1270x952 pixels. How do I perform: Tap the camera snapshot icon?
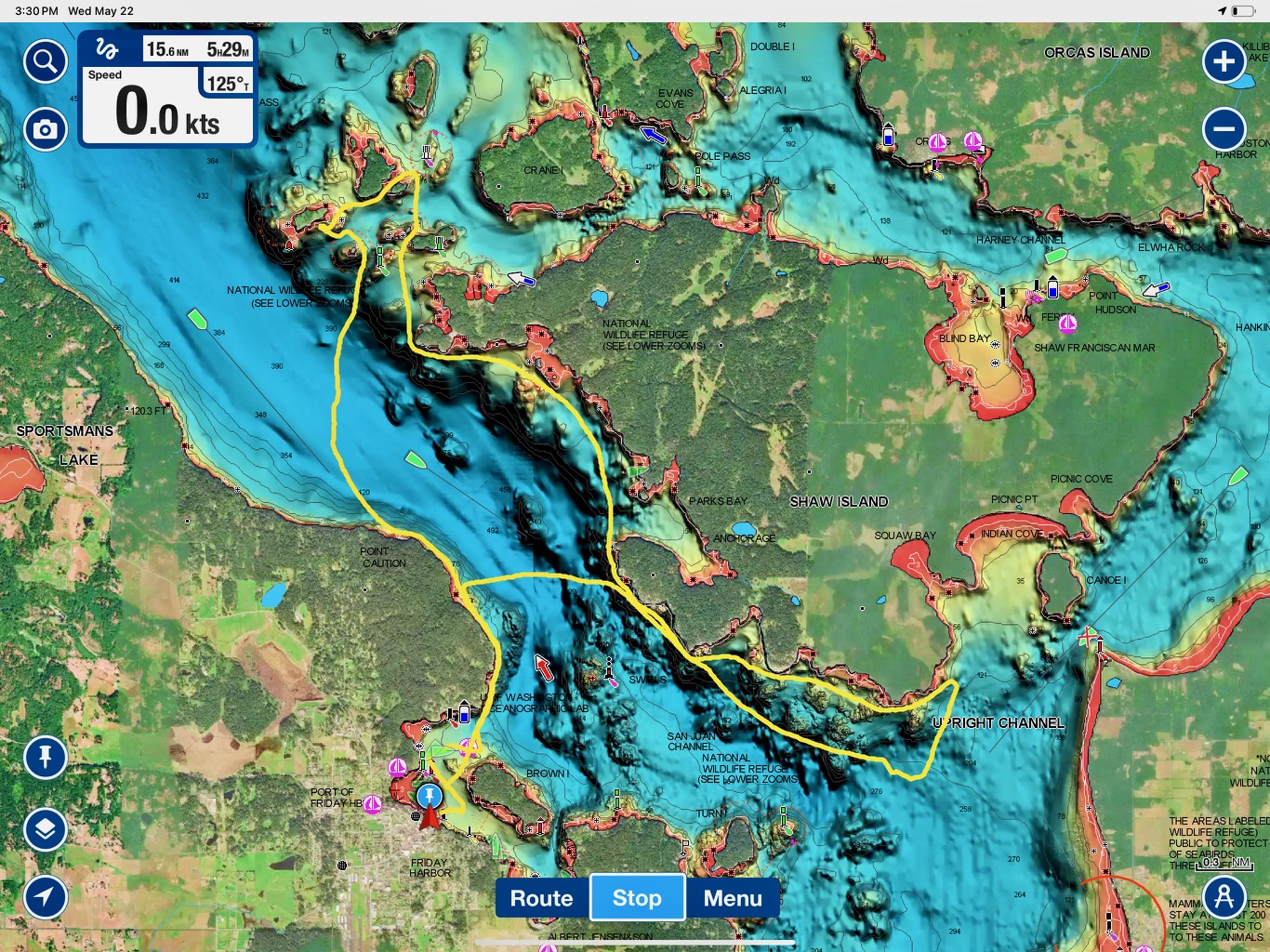45,129
